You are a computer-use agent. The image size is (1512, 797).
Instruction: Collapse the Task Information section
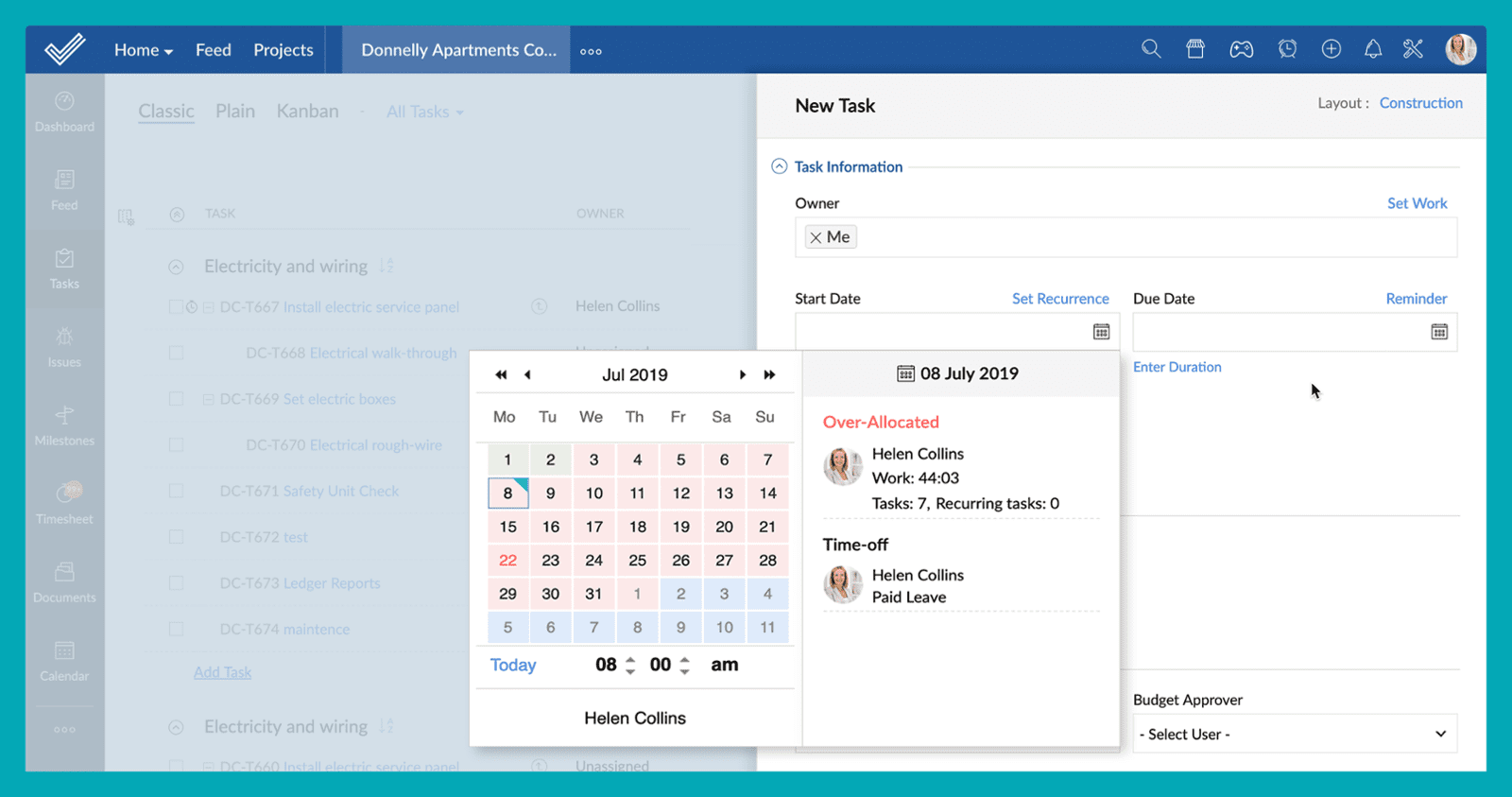click(x=779, y=166)
